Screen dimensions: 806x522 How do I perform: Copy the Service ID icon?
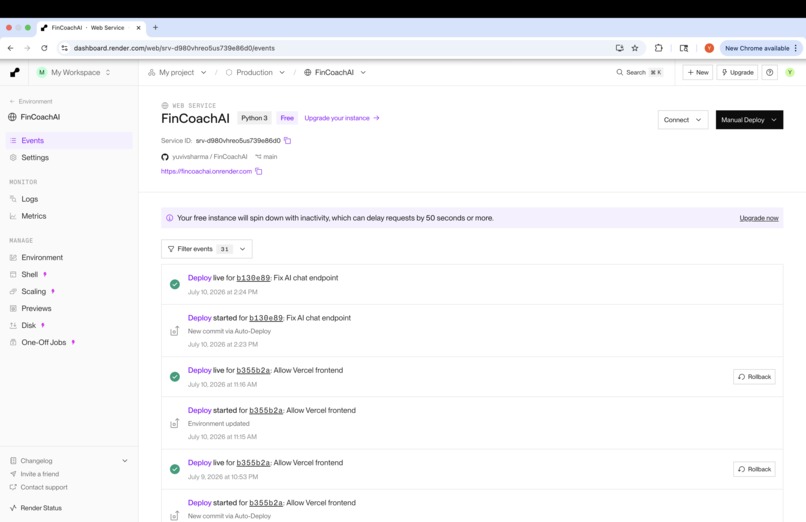pyautogui.click(x=287, y=140)
